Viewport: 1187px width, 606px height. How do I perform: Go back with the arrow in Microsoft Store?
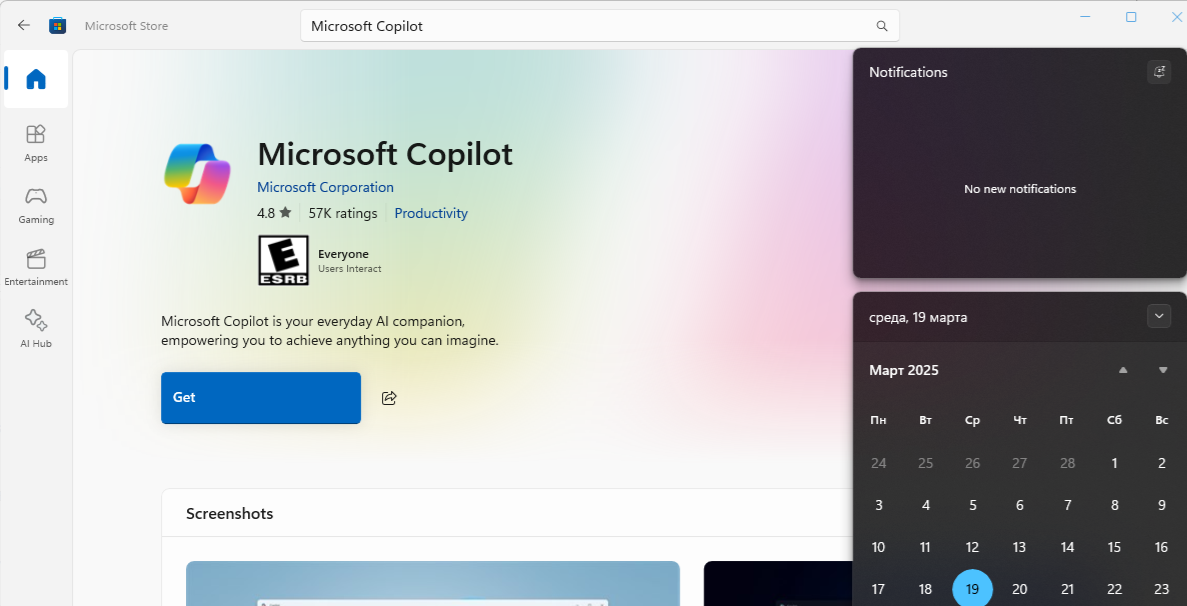[23, 25]
